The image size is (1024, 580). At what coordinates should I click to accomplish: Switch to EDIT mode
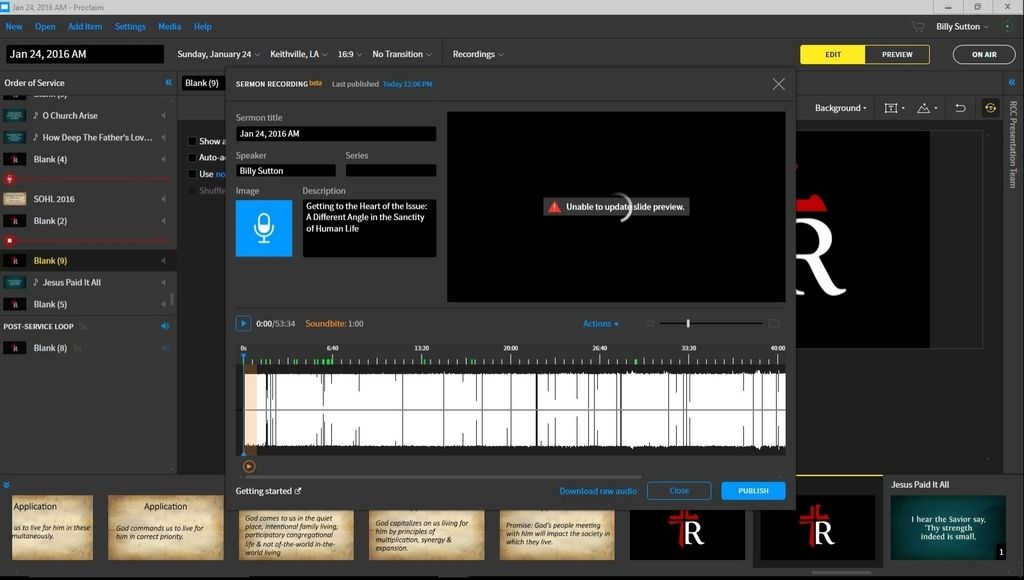(833, 54)
